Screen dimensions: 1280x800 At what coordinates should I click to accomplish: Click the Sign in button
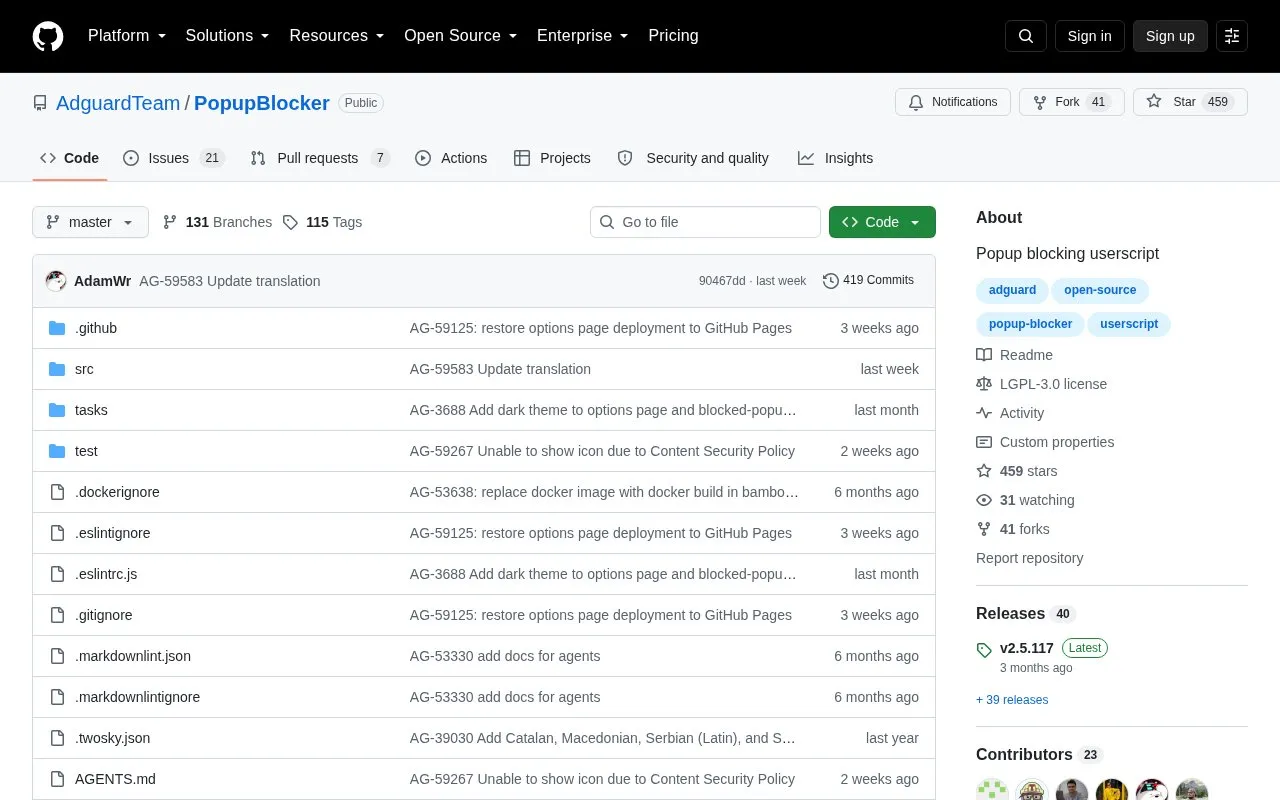click(1089, 36)
